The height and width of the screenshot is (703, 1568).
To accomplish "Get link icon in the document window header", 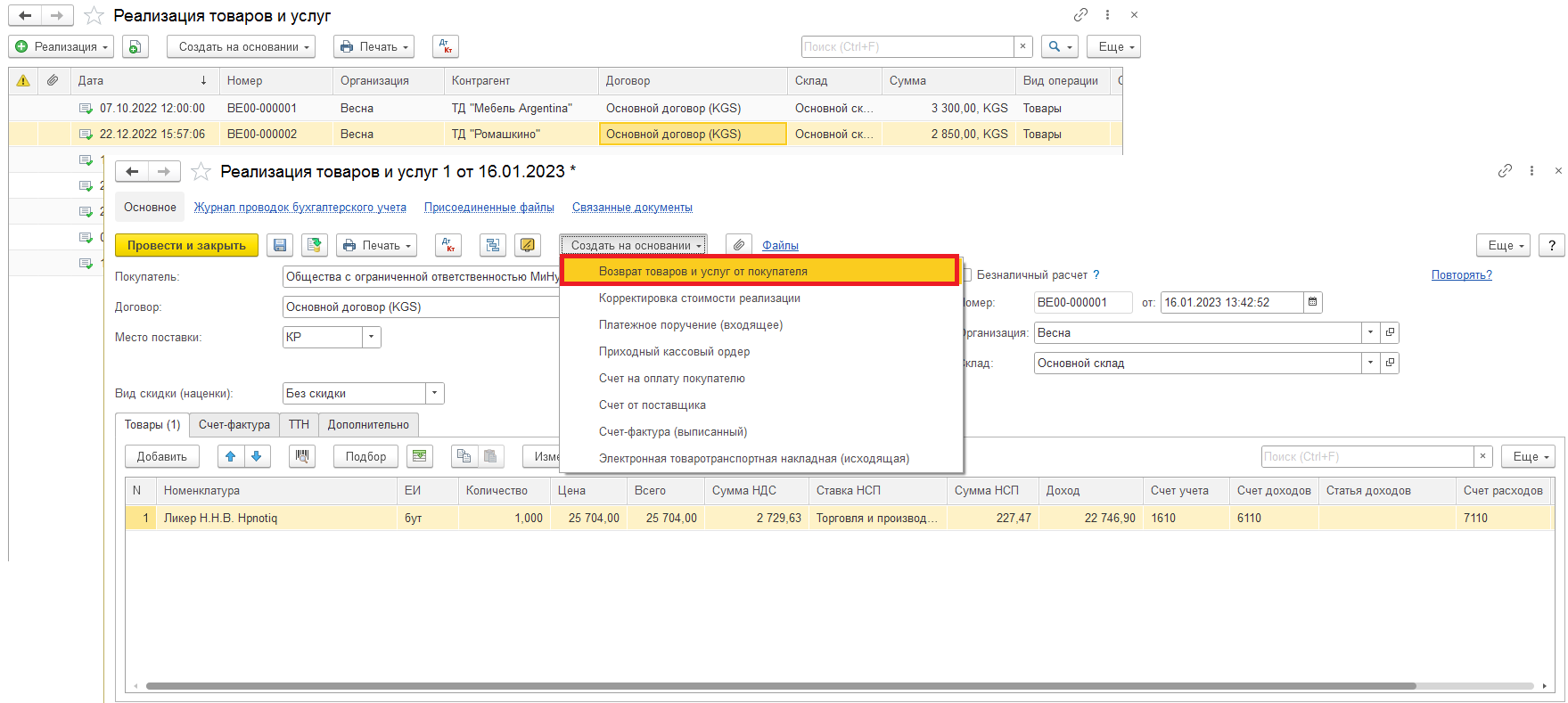I will coord(1505,170).
